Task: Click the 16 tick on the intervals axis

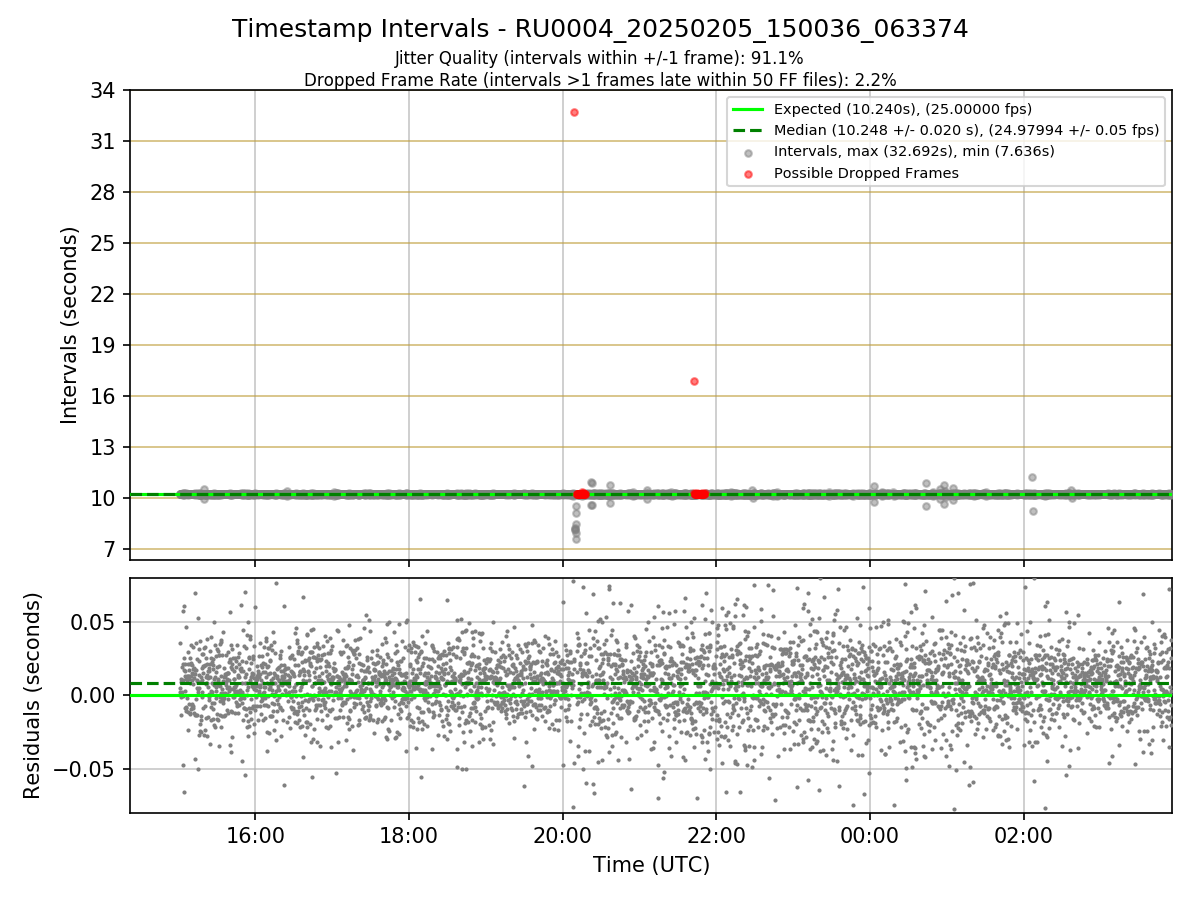Action: click(x=103, y=397)
